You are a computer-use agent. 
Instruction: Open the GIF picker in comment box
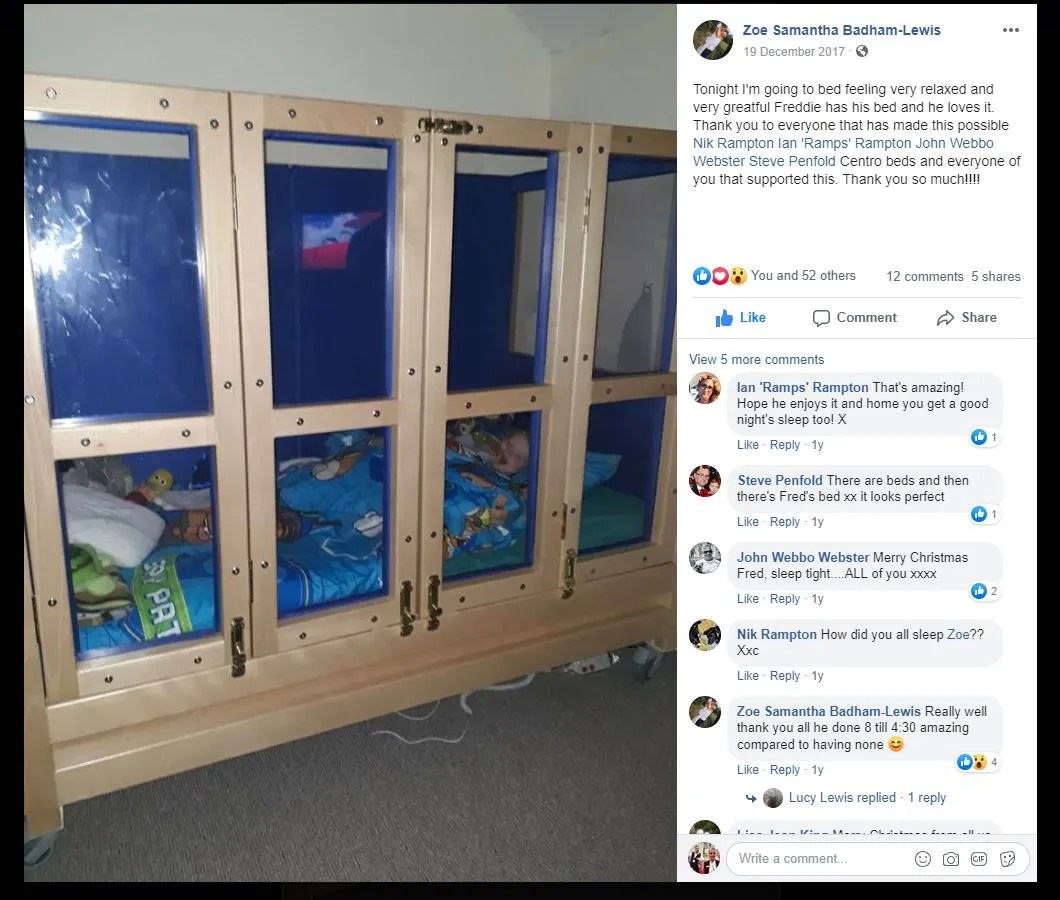(979, 859)
